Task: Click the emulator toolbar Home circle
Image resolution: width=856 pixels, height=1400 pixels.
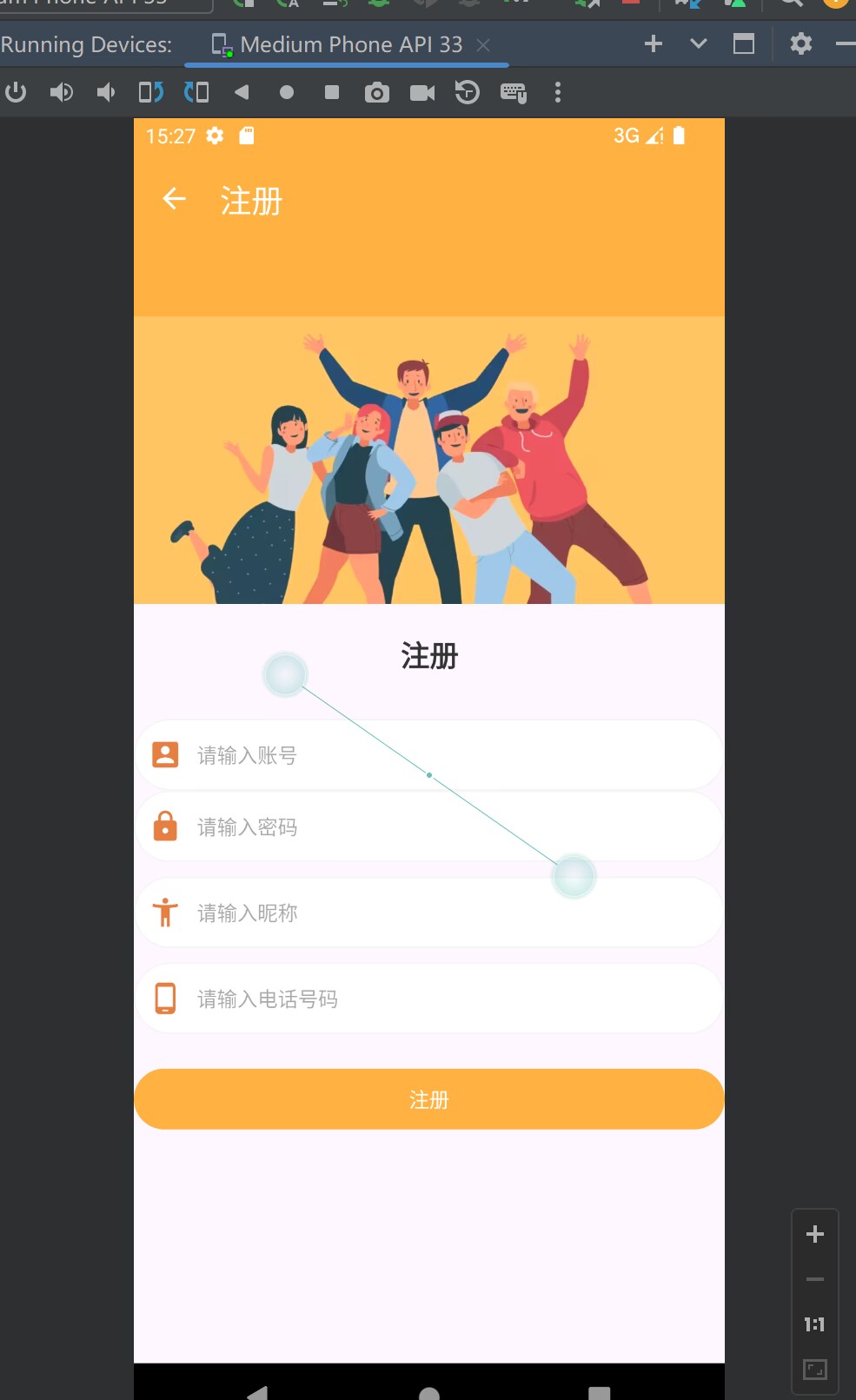Action: (287, 92)
